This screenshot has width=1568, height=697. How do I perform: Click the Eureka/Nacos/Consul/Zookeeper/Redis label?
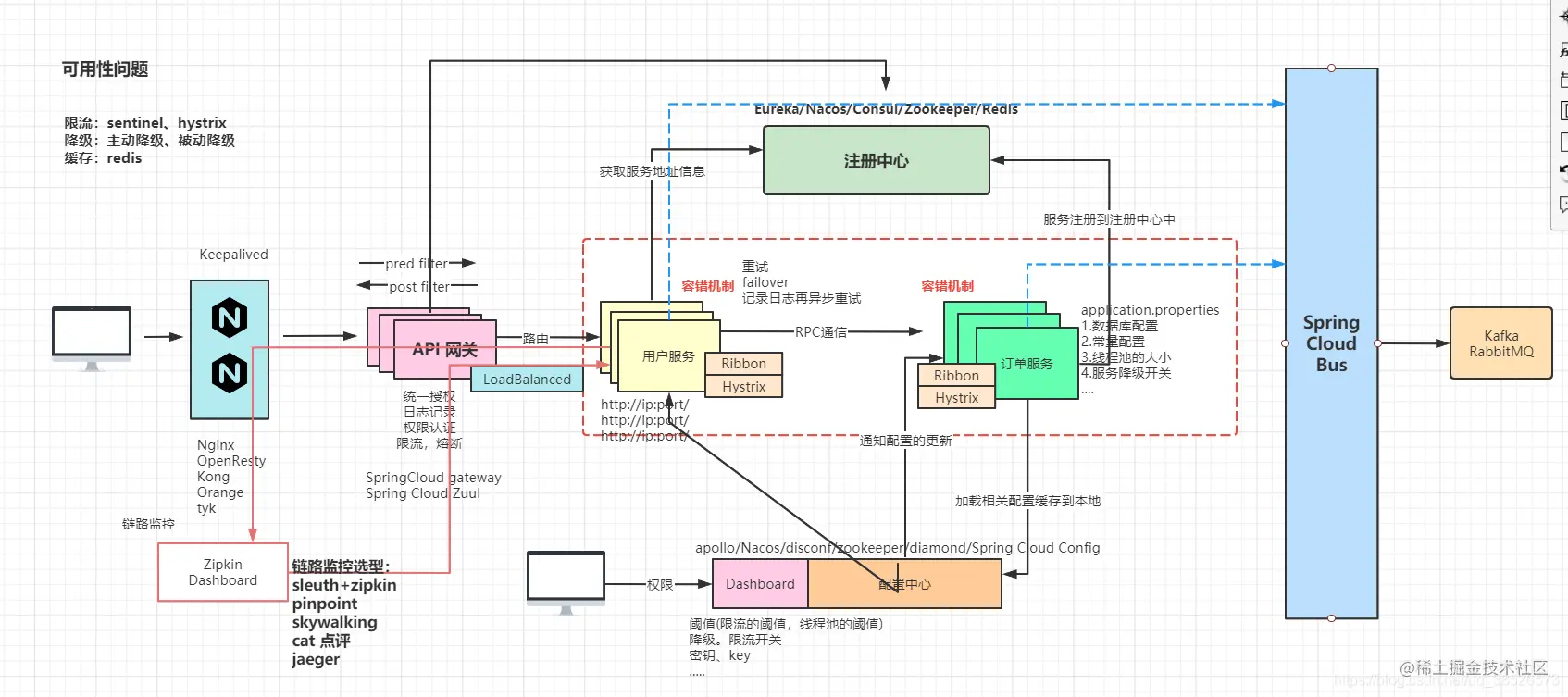pos(886,109)
